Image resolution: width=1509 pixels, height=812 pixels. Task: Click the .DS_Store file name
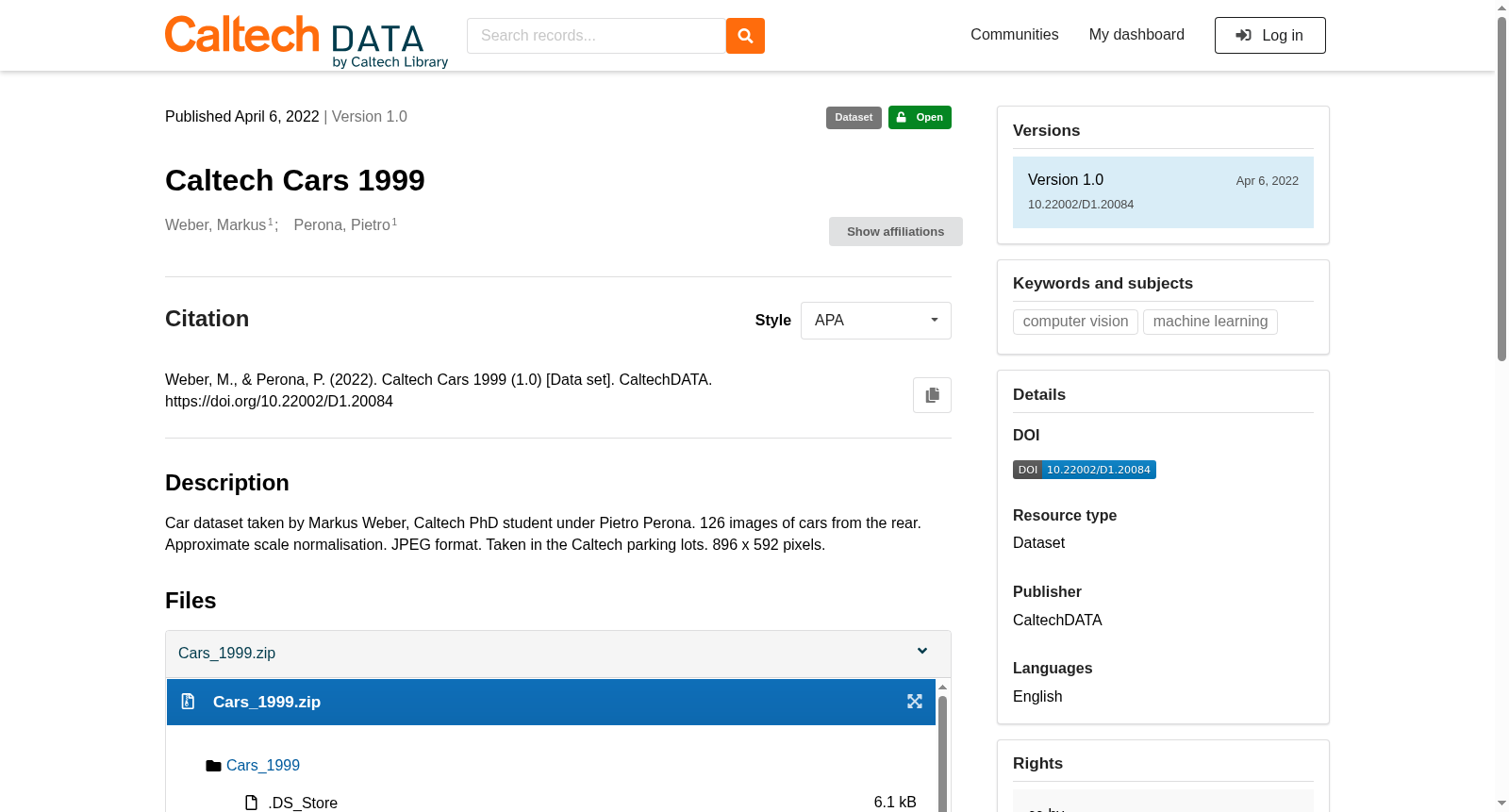tap(303, 804)
